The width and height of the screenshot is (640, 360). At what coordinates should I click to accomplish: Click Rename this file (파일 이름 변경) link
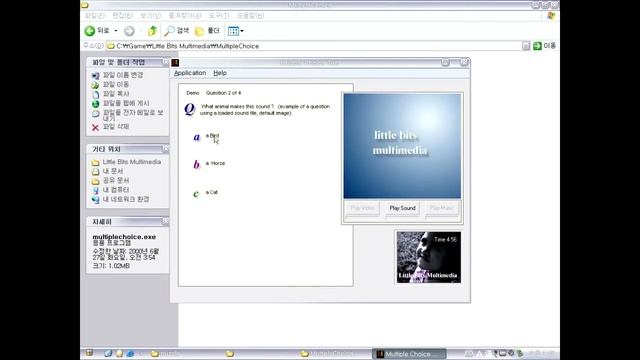click(123, 75)
